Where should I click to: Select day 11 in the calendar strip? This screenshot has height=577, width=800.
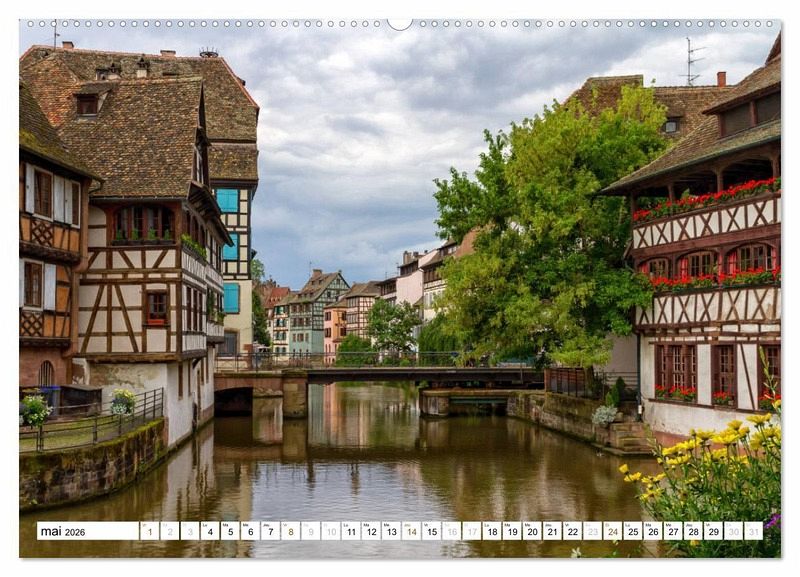click(351, 531)
